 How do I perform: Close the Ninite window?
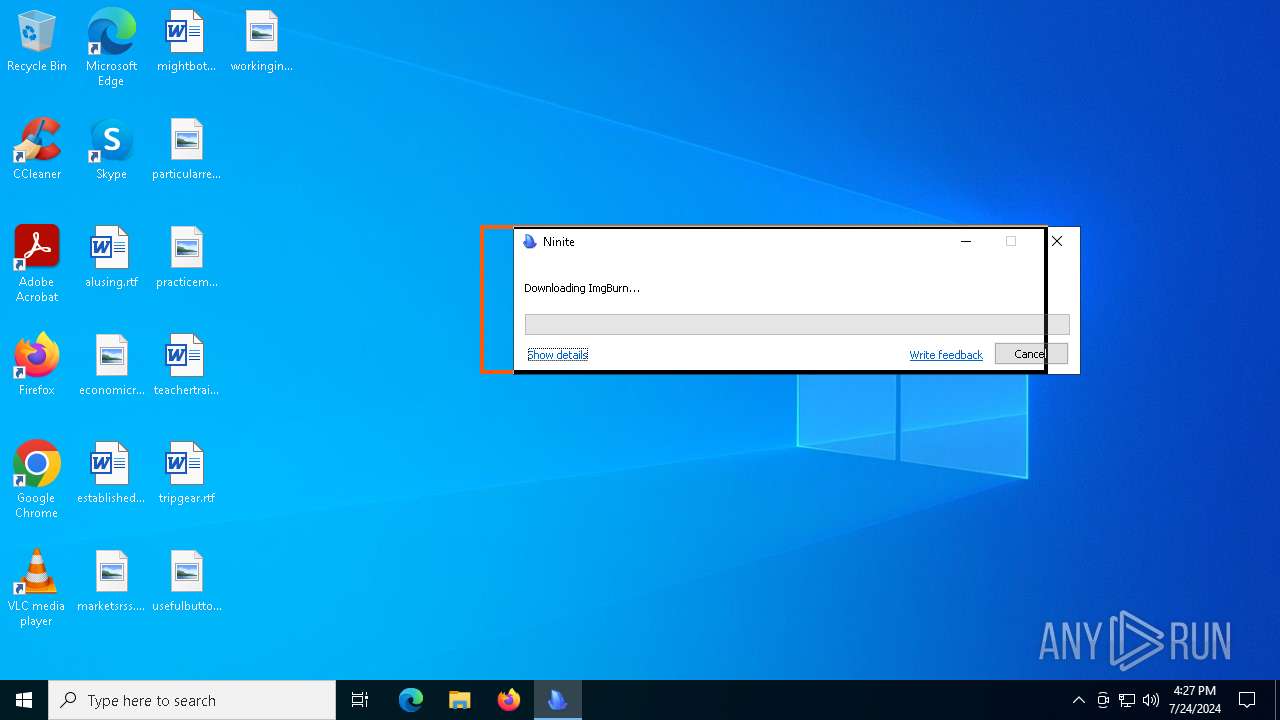pyautogui.click(x=1057, y=241)
